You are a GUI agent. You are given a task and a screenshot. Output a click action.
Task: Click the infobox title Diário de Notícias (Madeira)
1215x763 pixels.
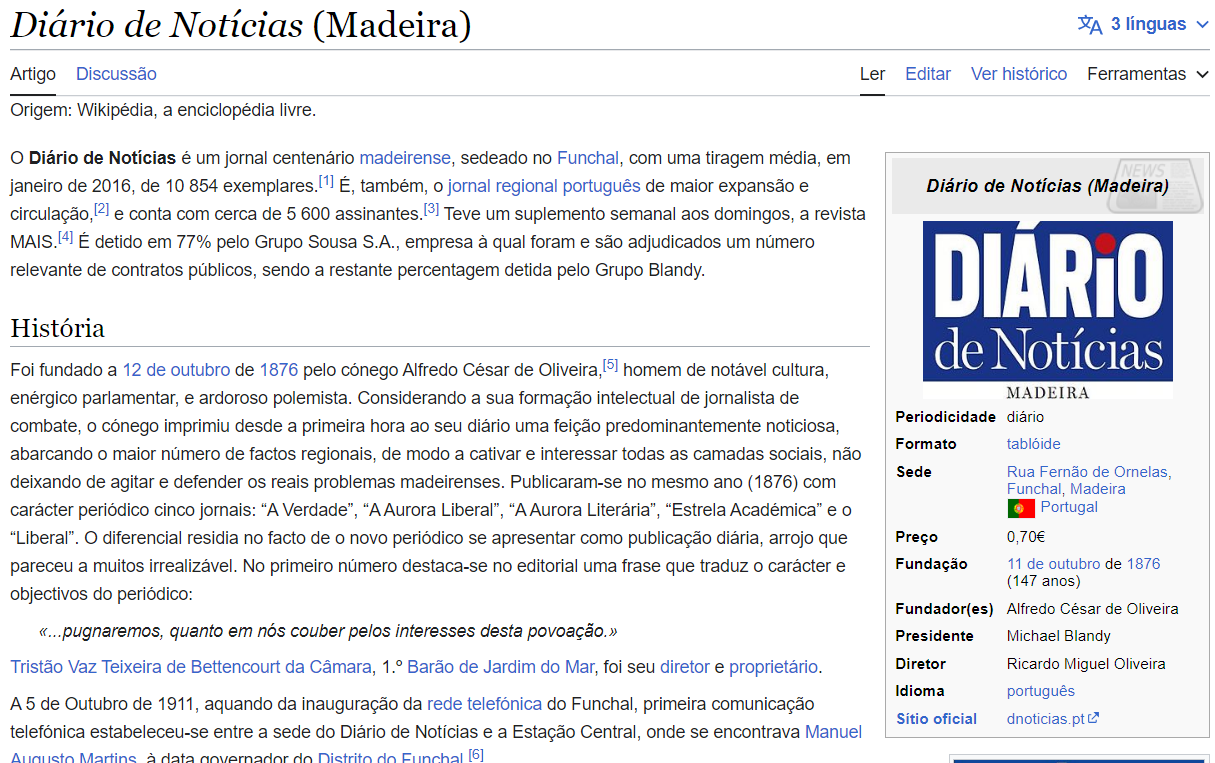[x=1047, y=186]
